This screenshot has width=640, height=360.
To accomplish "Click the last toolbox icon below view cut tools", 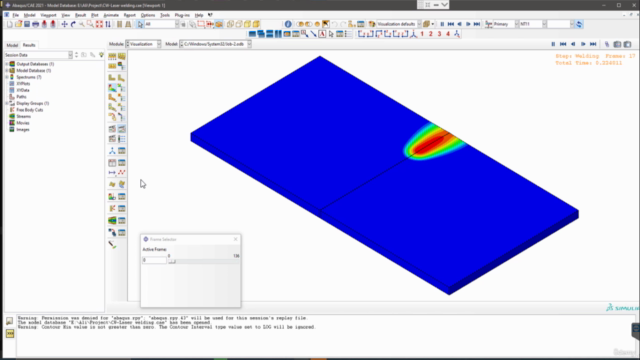I will 112,245.
